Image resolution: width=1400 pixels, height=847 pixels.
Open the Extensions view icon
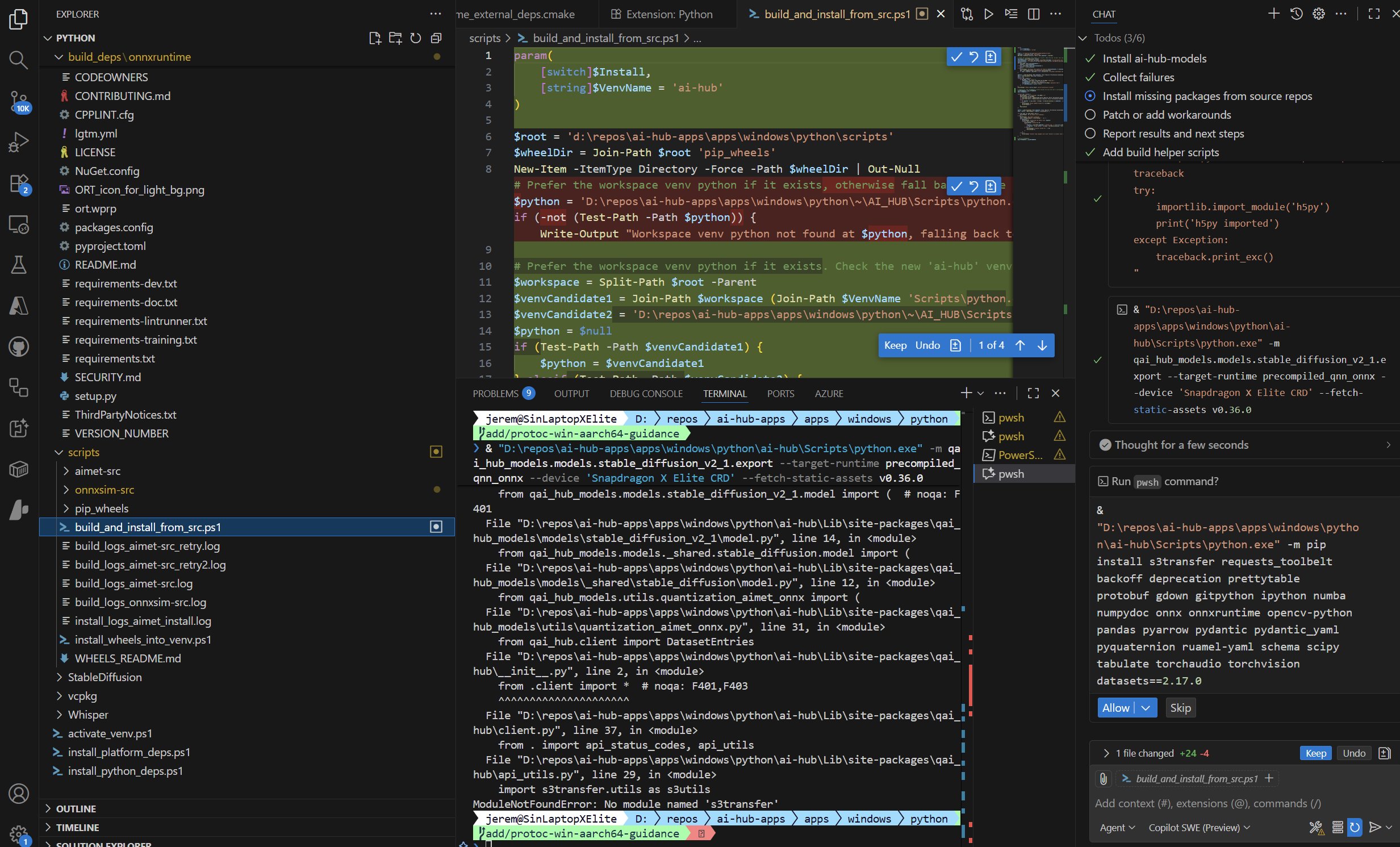pos(18,183)
